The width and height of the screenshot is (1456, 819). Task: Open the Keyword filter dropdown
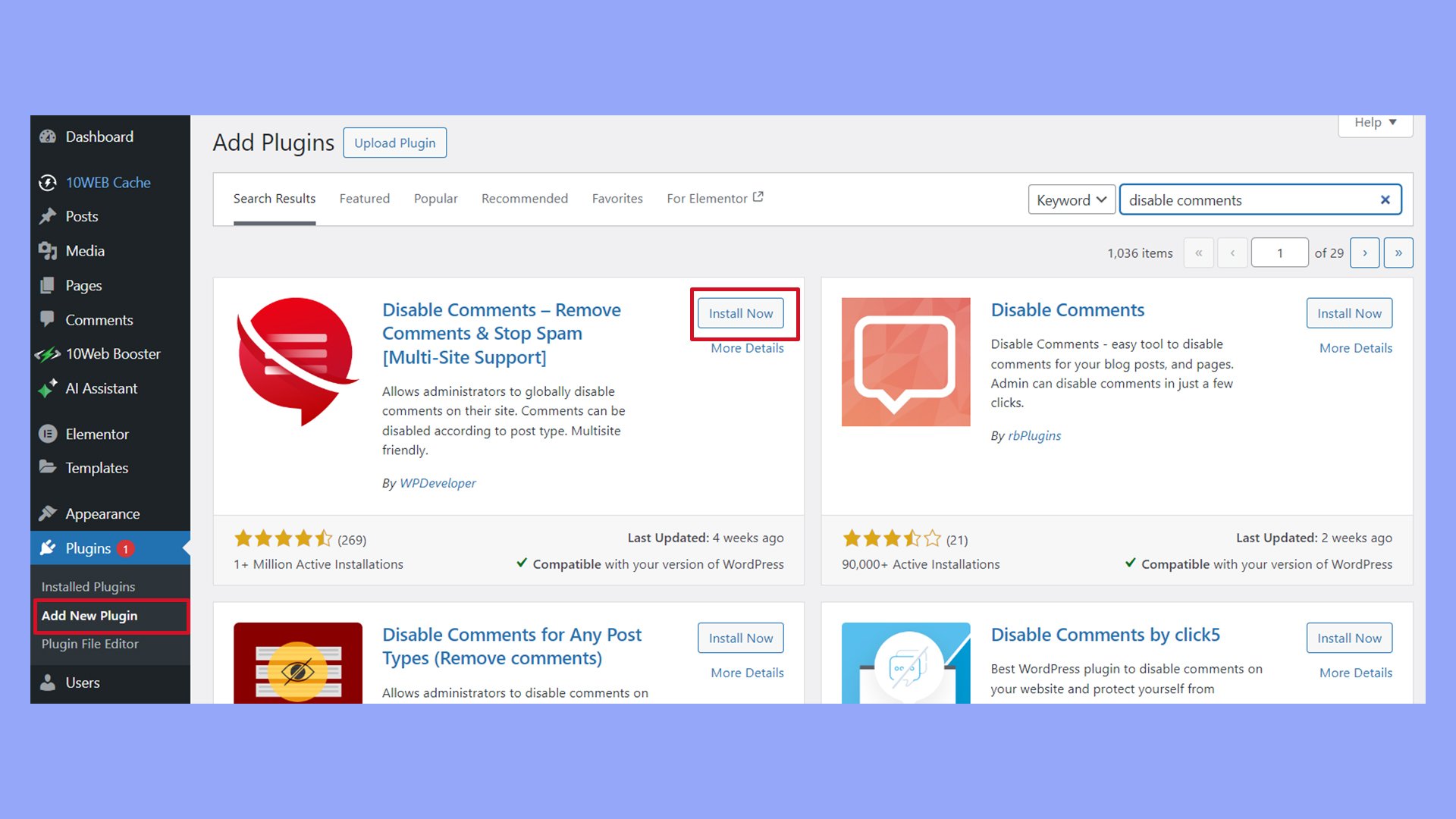point(1071,199)
